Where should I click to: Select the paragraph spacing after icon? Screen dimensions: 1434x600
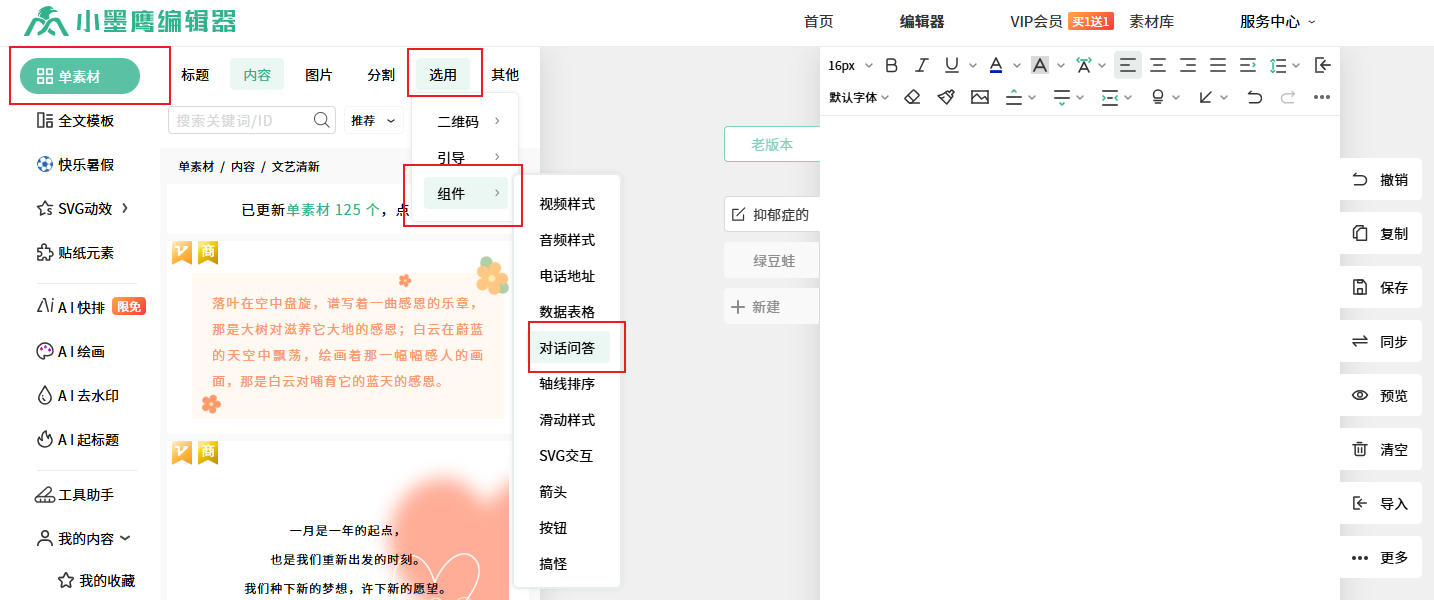1062,97
